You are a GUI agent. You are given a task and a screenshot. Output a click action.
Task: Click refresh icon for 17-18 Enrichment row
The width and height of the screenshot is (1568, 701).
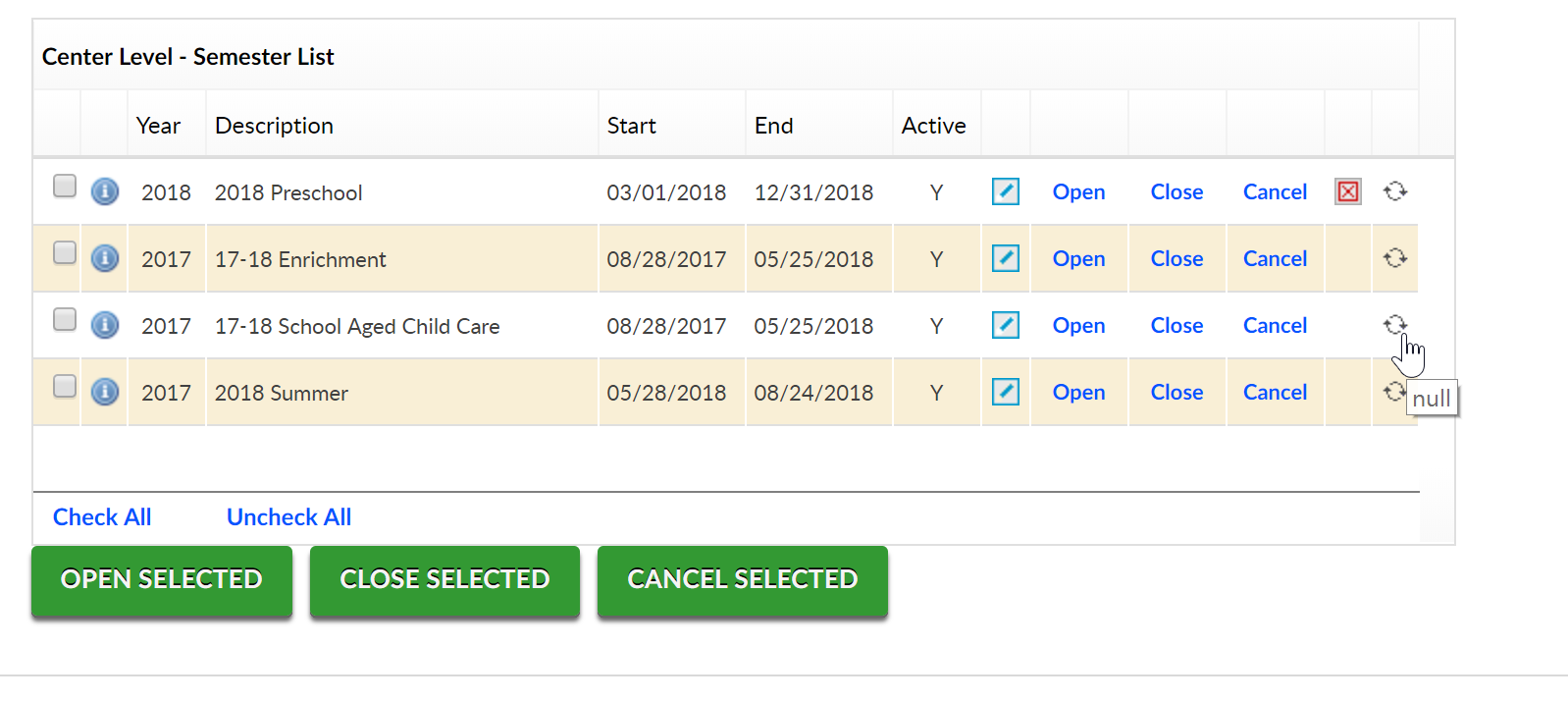tap(1395, 258)
